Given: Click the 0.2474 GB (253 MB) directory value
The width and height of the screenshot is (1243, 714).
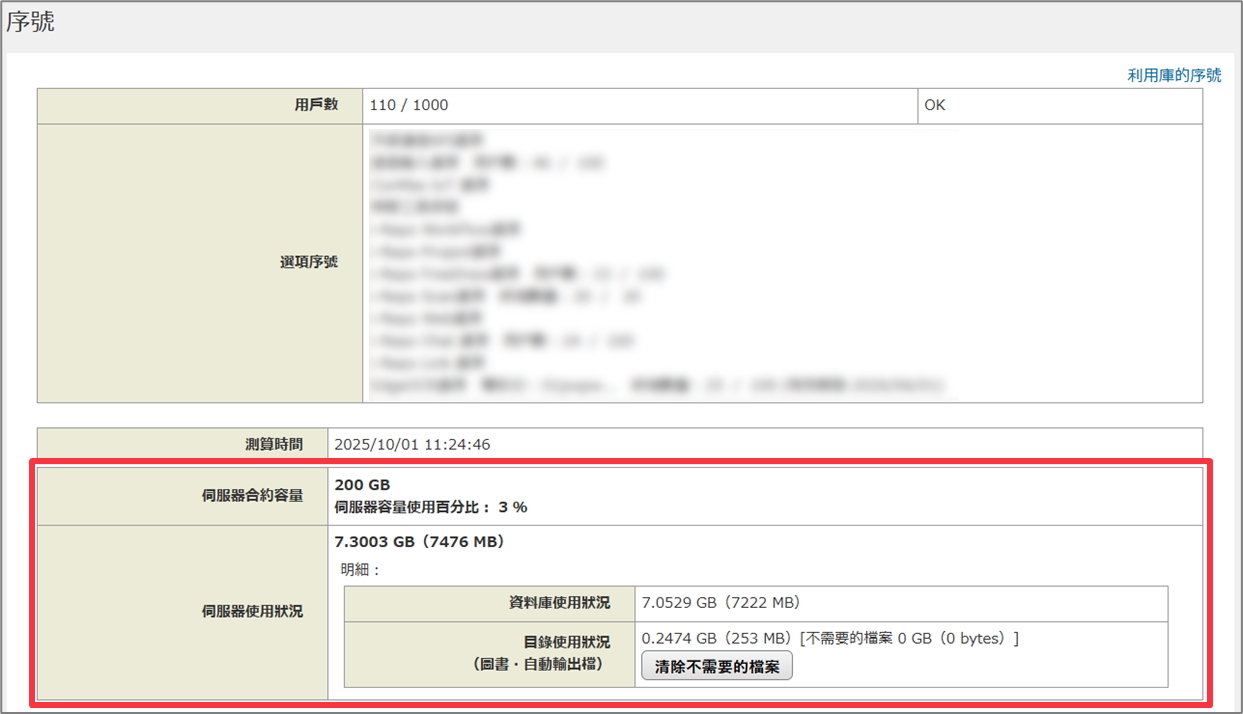Looking at the screenshot, I should [714, 638].
